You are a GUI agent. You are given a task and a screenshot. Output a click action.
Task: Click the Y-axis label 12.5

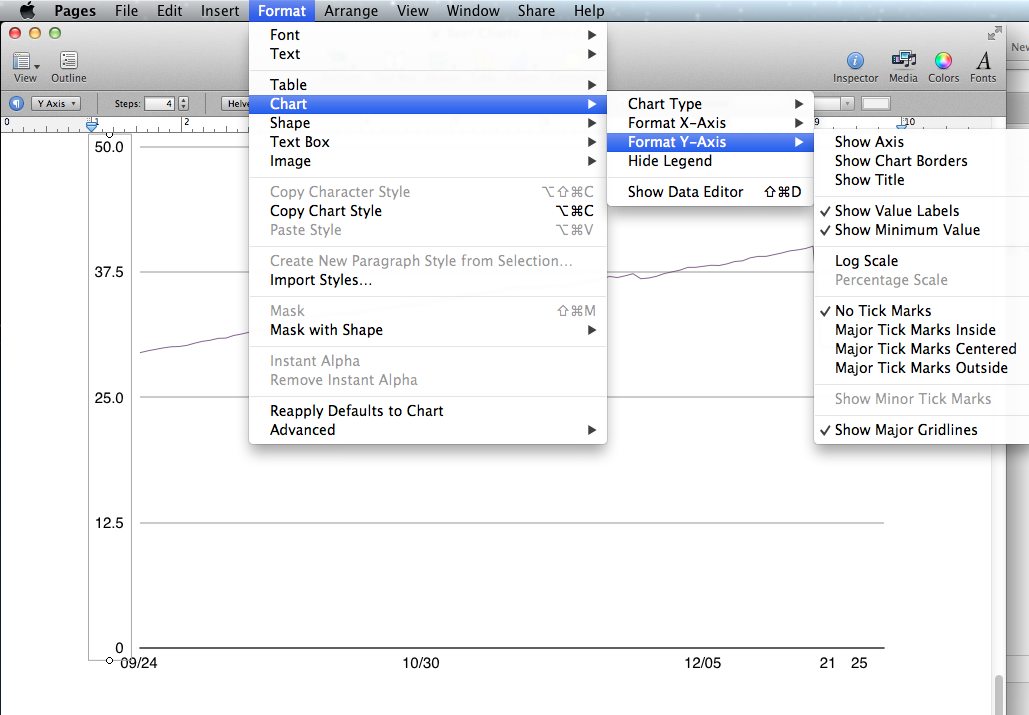click(x=109, y=523)
